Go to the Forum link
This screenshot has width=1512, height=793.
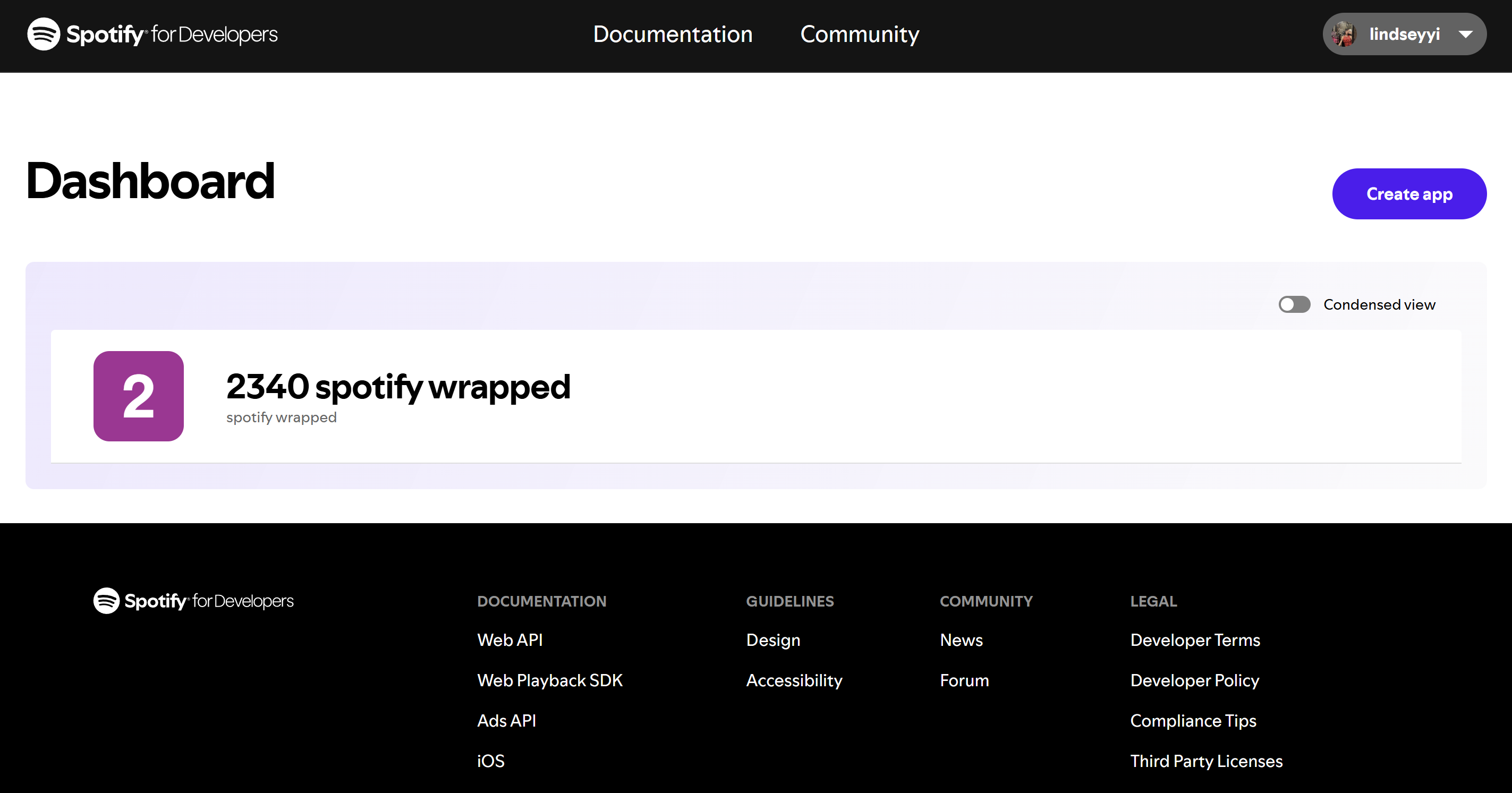click(964, 680)
